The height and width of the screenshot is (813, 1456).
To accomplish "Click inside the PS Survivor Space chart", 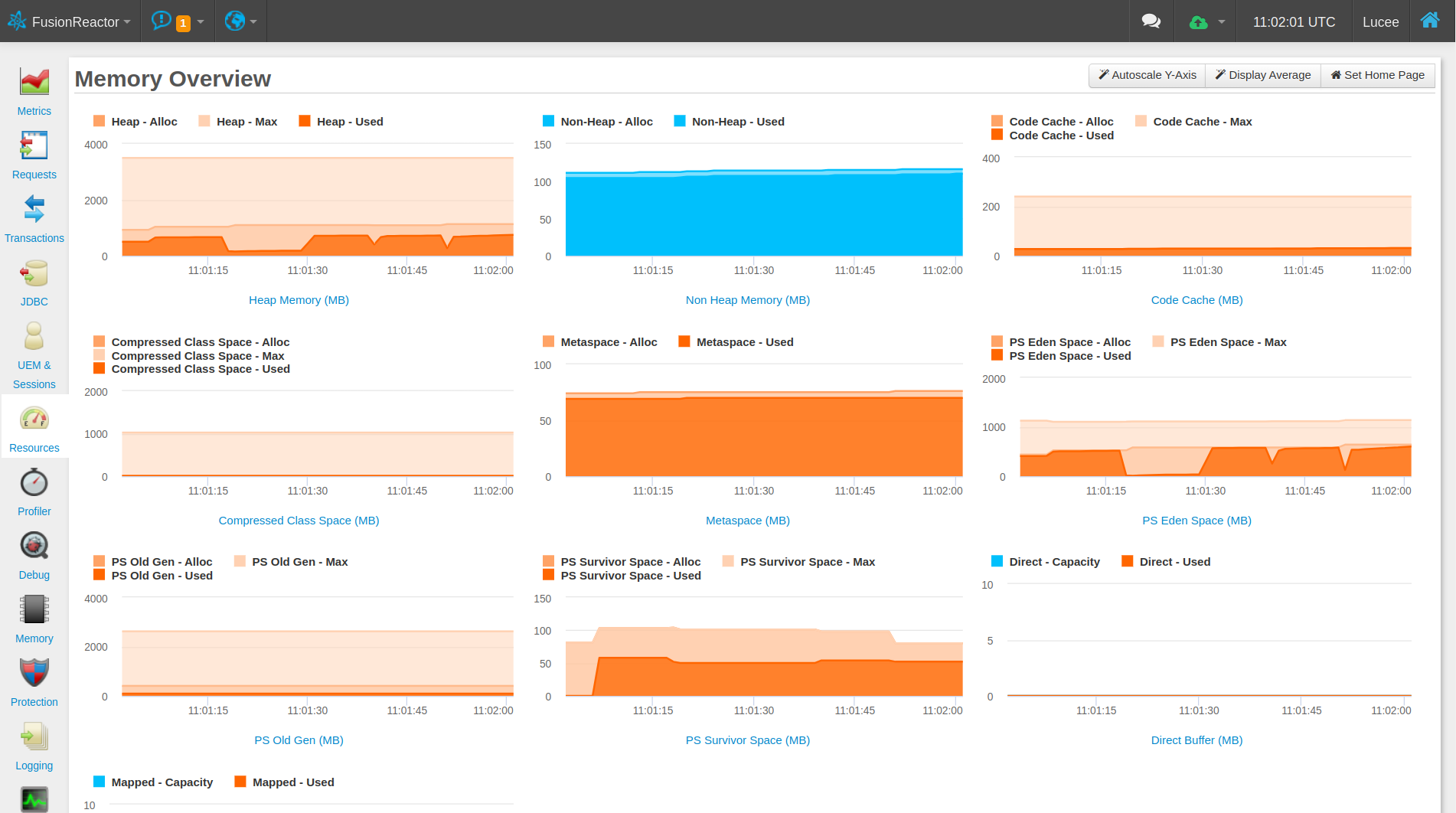I will point(764,647).
